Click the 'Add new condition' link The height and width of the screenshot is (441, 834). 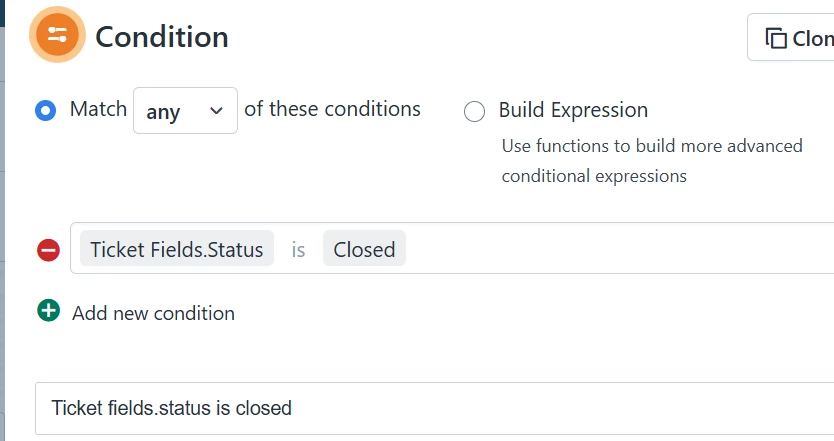tap(153, 313)
